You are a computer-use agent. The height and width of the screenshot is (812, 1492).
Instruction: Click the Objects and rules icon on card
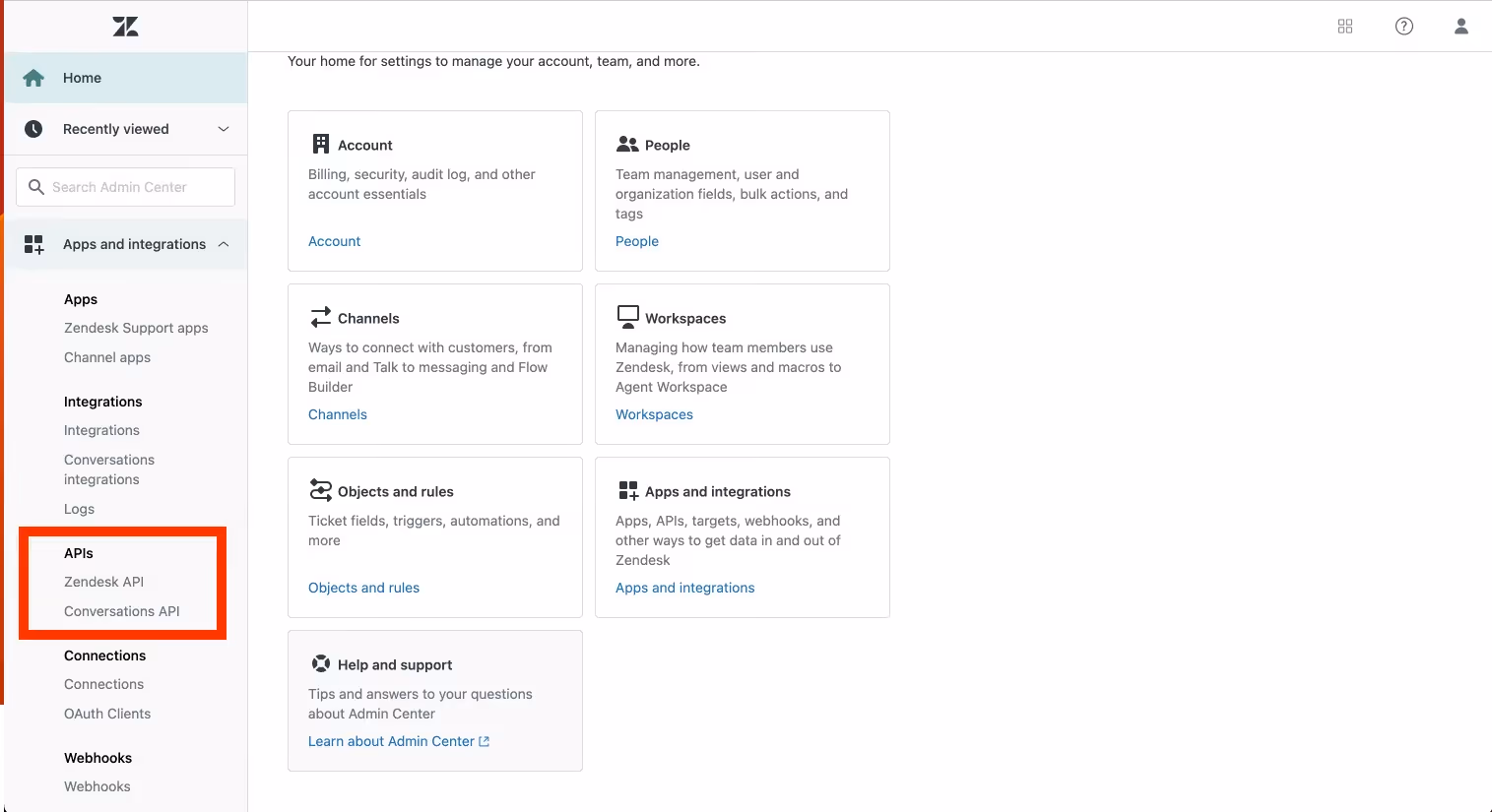tap(321, 490)
